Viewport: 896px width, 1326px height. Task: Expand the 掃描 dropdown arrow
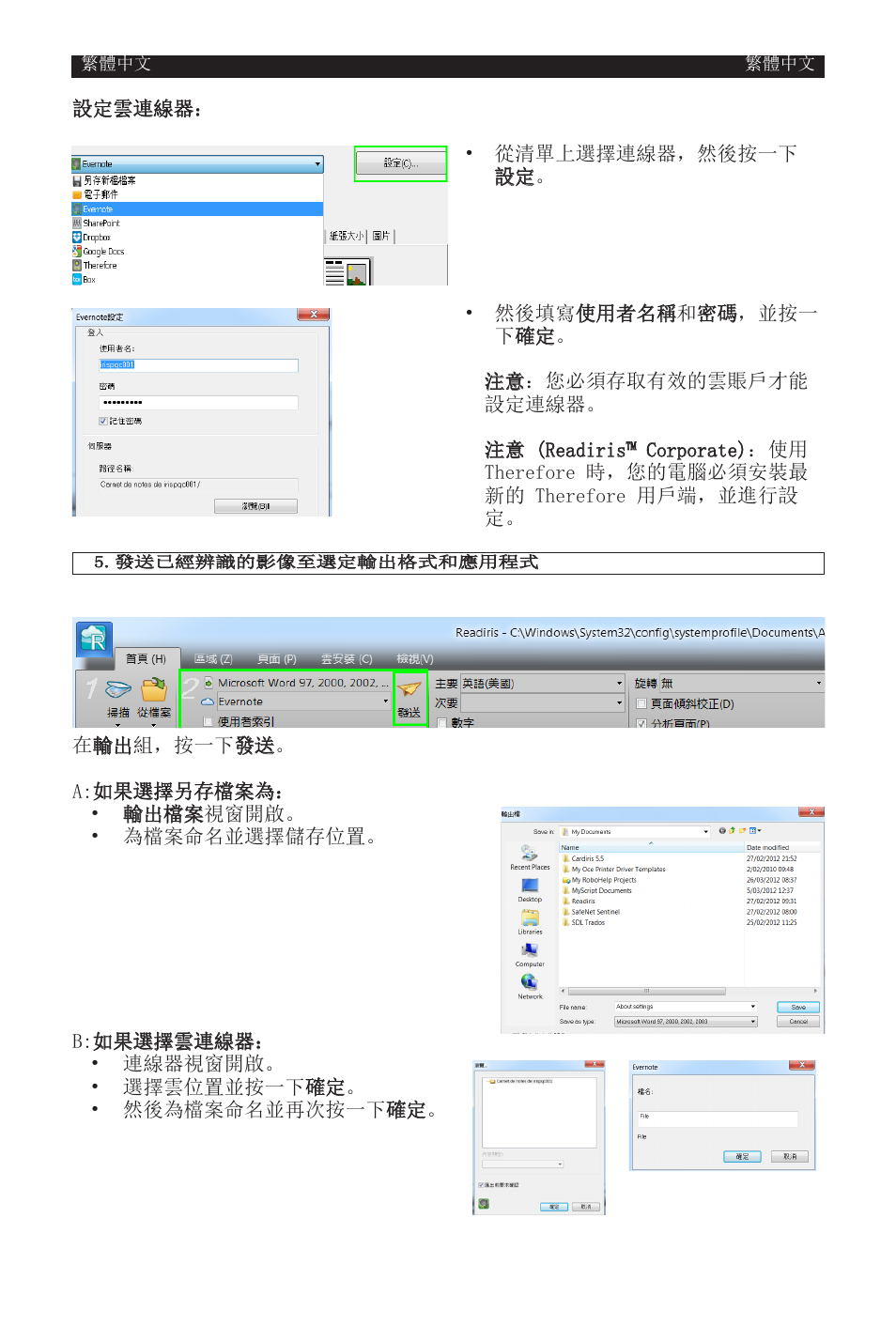pos(118,724)
